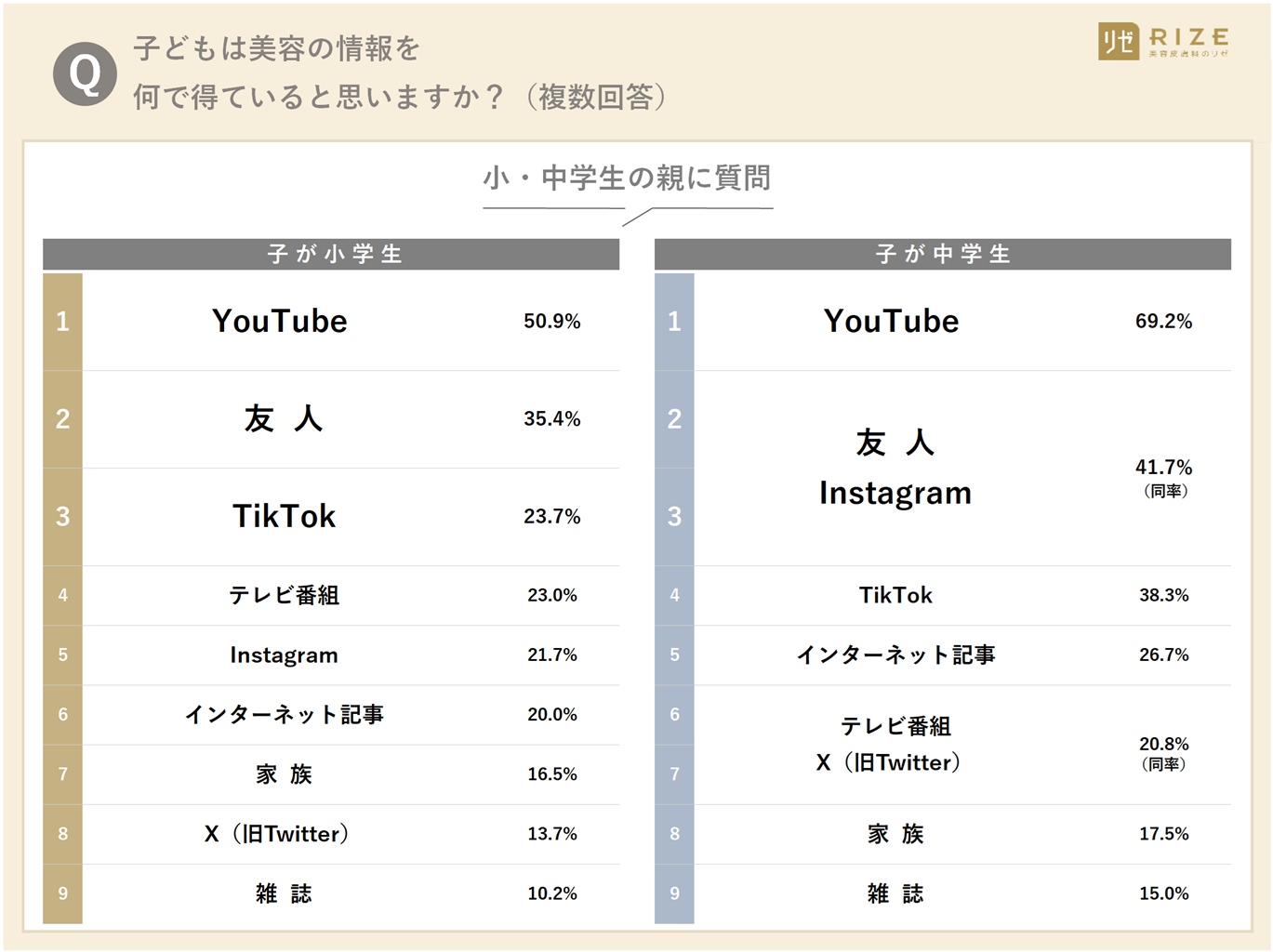1273x952 pixels.
Task: Click "インターネット記事" in the 子が小学生 column
Action: tap(284, 714)
